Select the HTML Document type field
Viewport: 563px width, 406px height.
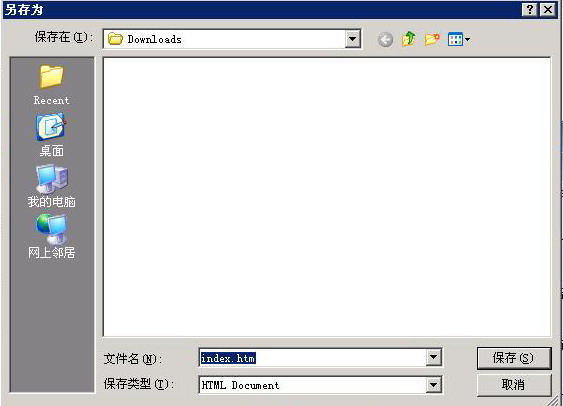(320, 385)
